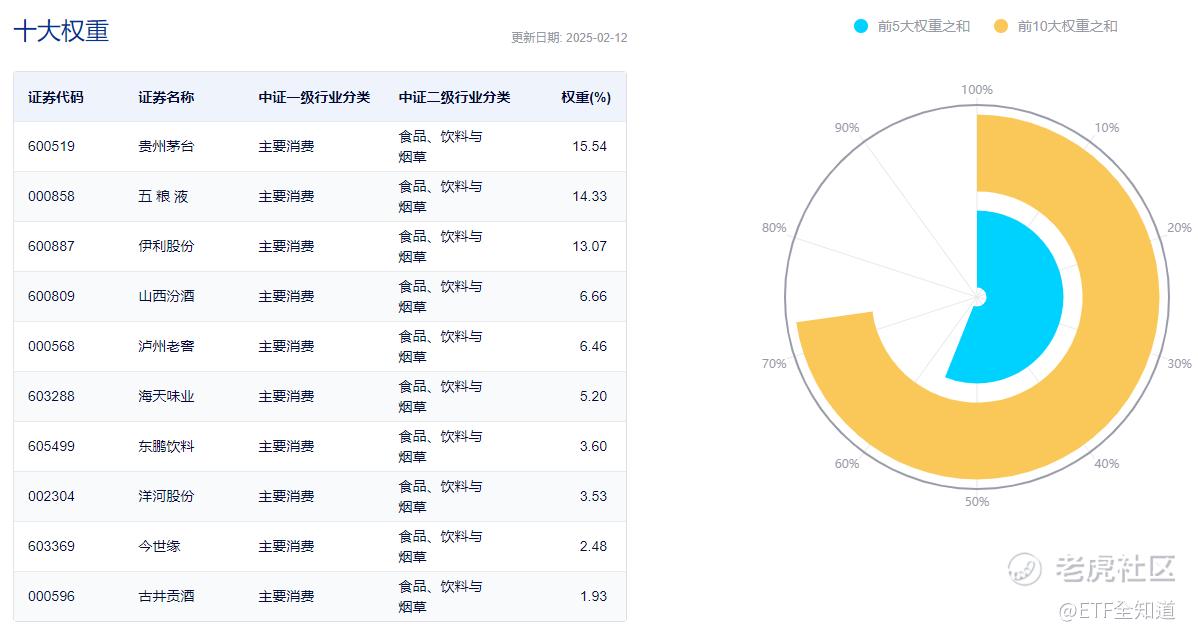The width and height of the screenshot is (1198, 637).
Task: Click the blue legend dot for 前5大权重之和
Action: (x=861, y=26)
